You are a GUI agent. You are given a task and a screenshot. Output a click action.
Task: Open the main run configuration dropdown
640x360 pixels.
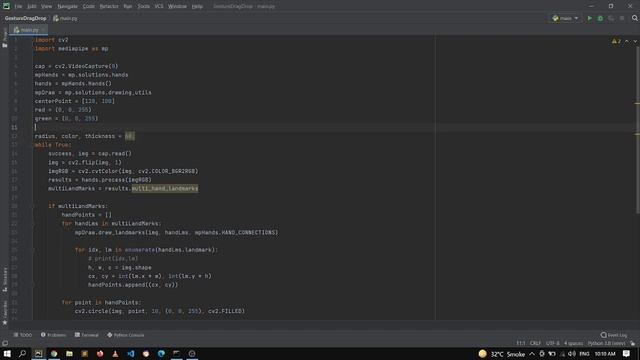tap(565, 18)
